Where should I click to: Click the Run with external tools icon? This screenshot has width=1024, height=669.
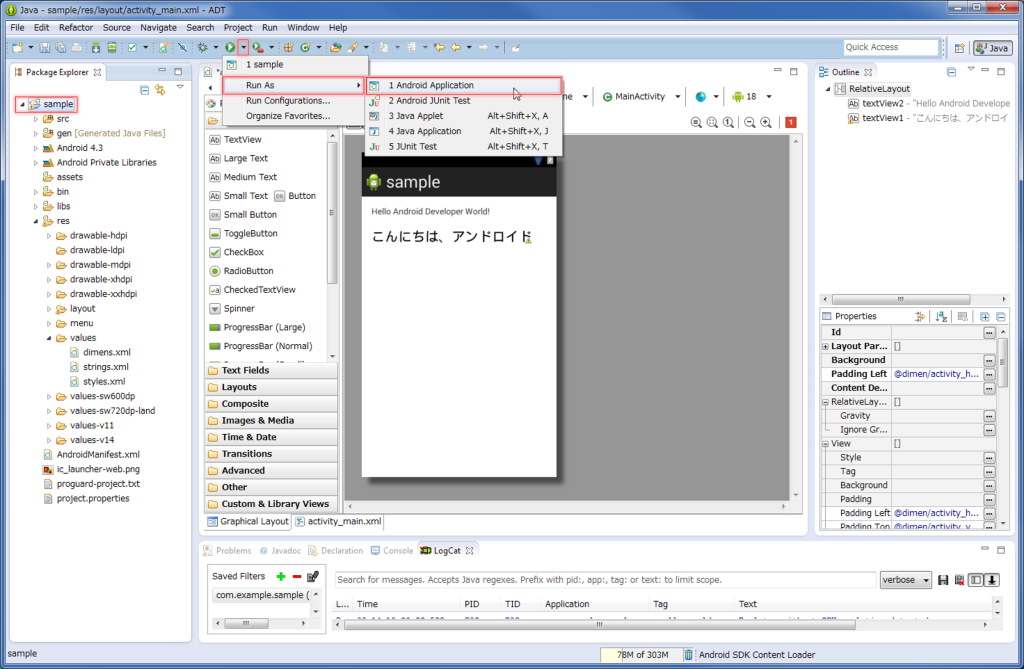[x=259, y=48]
